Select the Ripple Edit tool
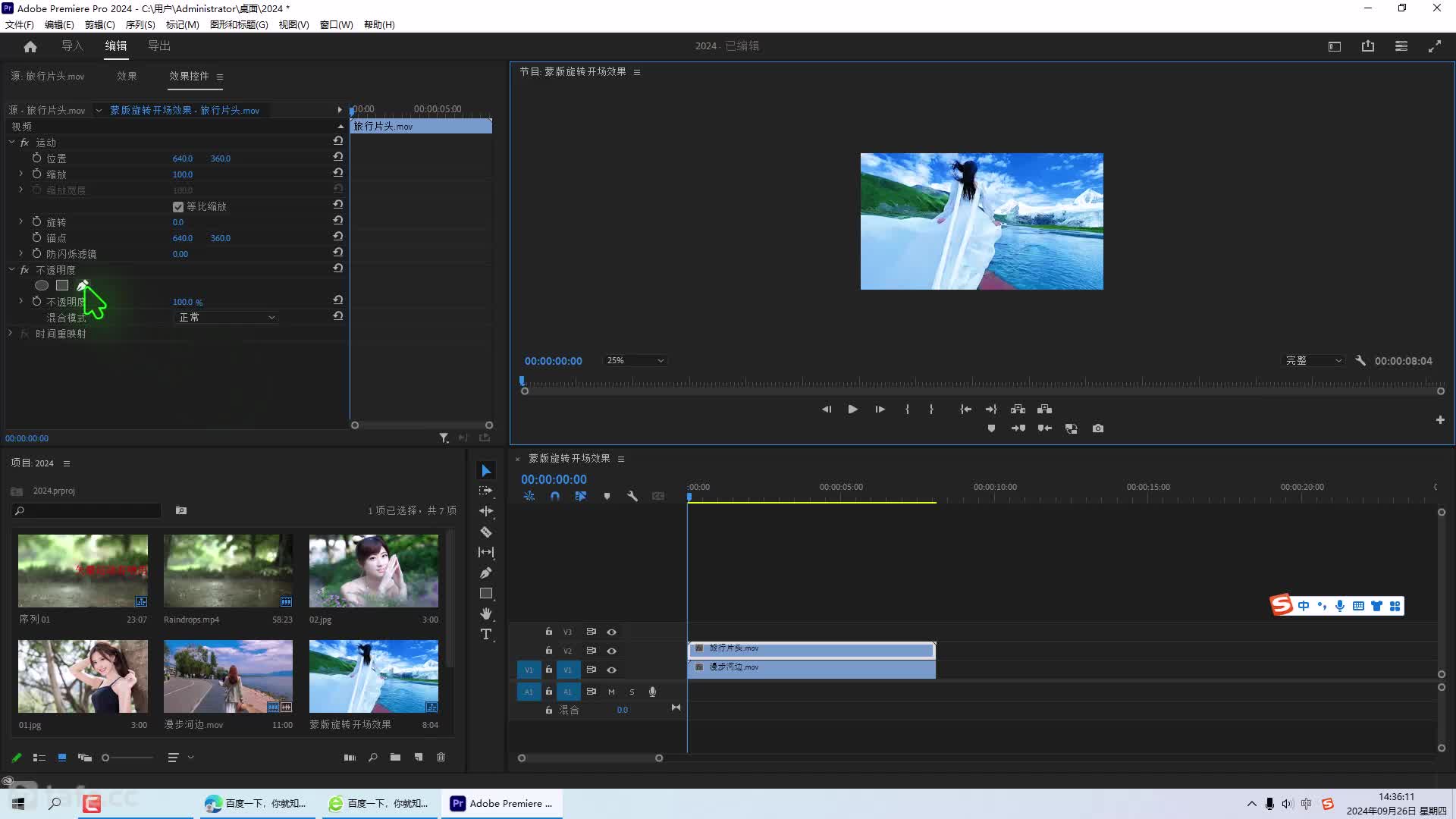The image size is (1456, 819). [x=486, y=511]
